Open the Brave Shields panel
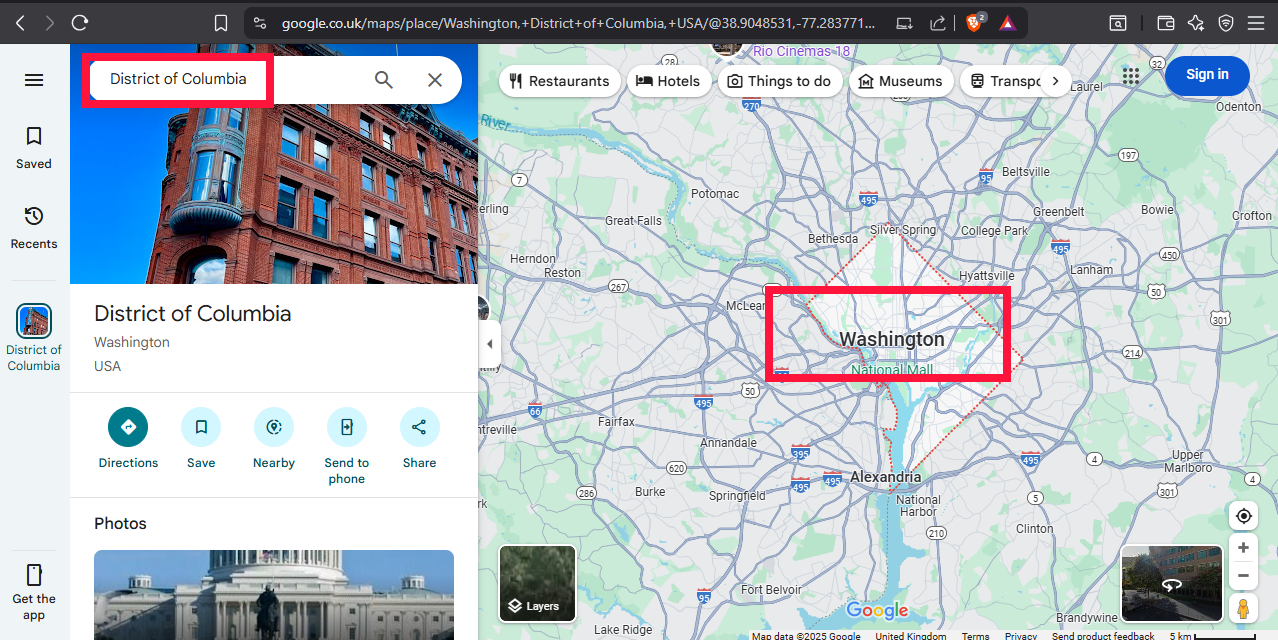Screen dimensions: 1278x640 [976, 22]
